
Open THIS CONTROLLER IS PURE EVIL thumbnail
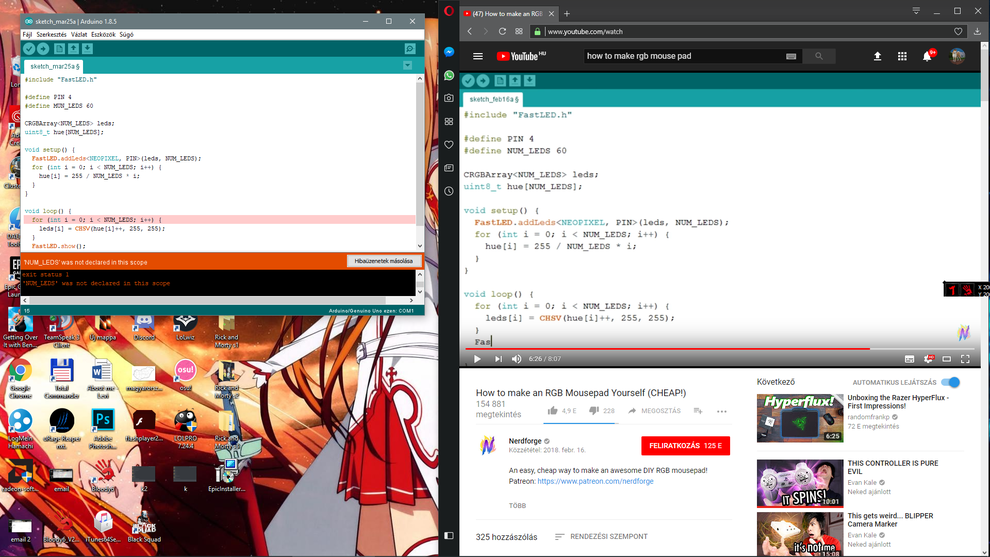click(x=800, y=484)
